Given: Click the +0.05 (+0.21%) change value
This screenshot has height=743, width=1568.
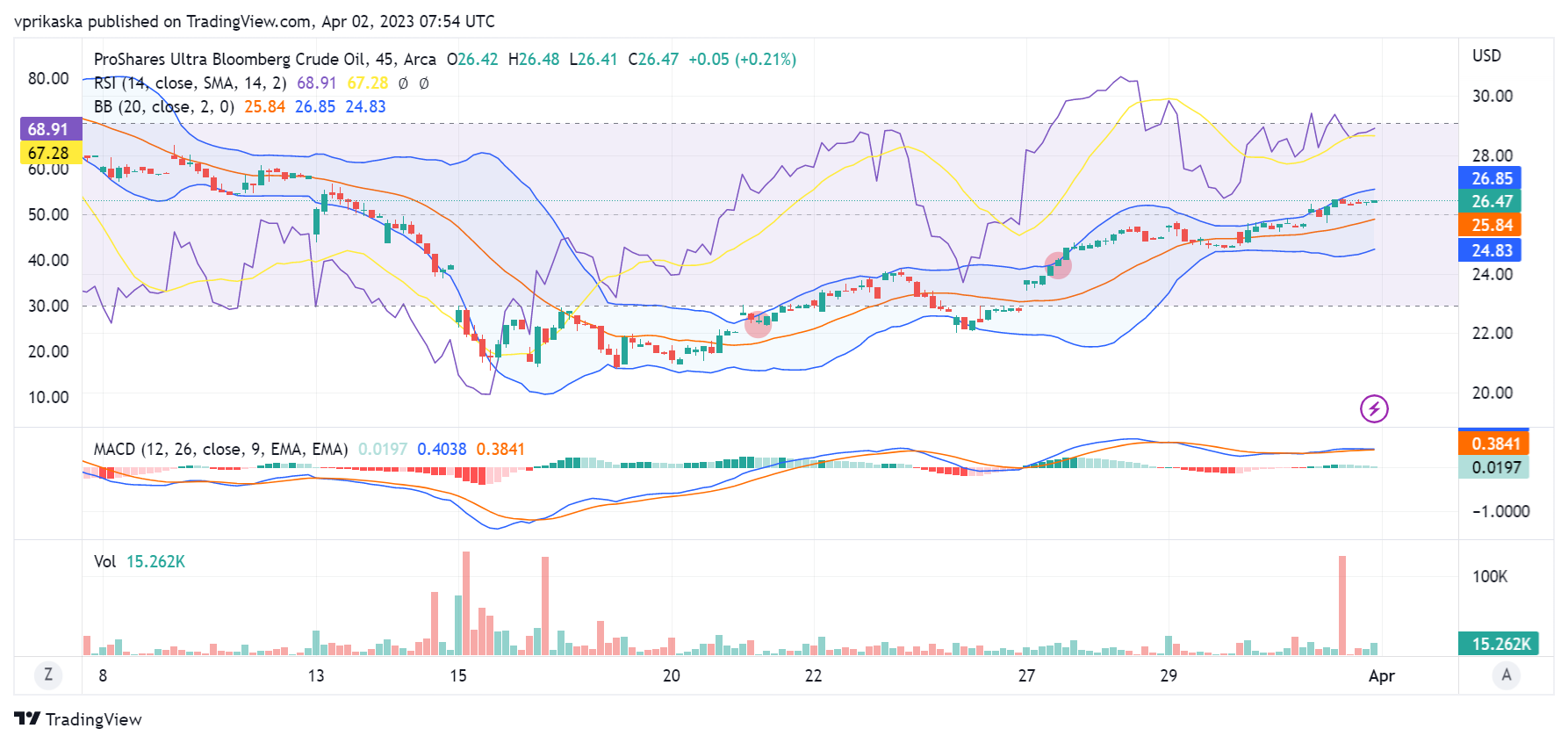Looking at the screenshot, I should coord(742,59).
